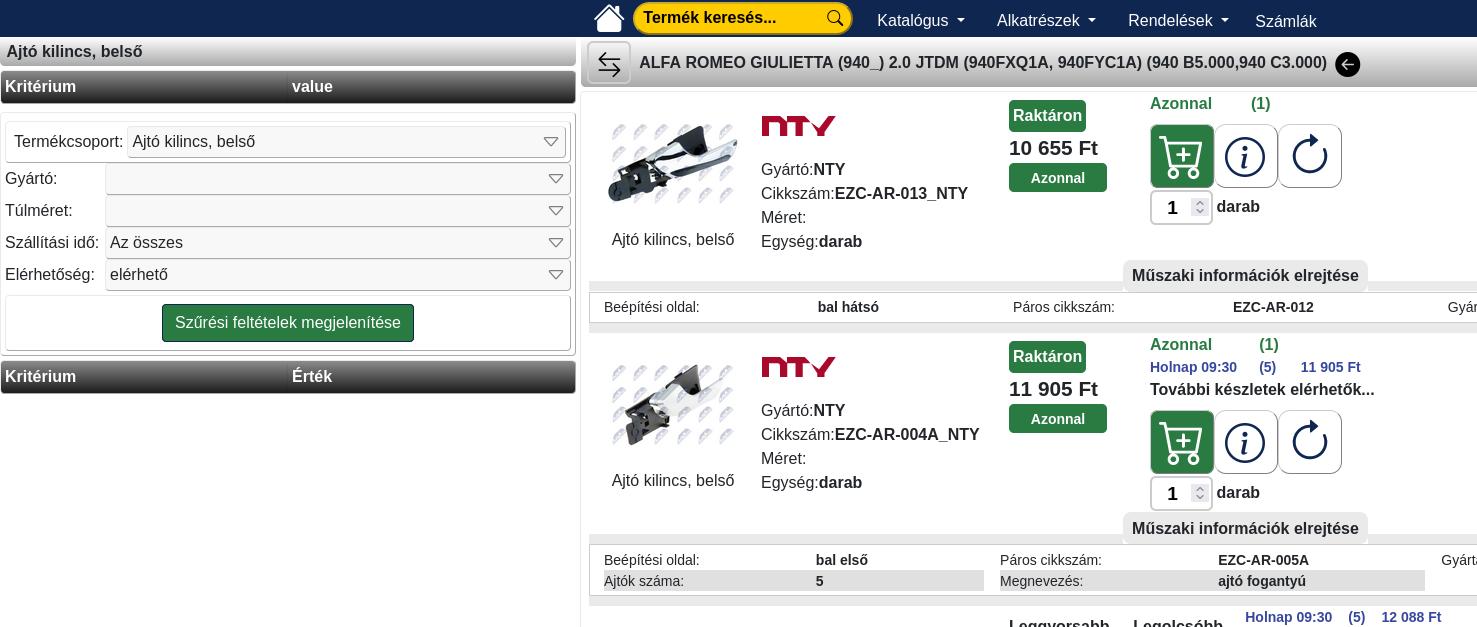The height and width of the screenshot is (627, 1477).
Task: Click the Ajtó kilincs, belső panel title
Action: [x=74, y=52]
